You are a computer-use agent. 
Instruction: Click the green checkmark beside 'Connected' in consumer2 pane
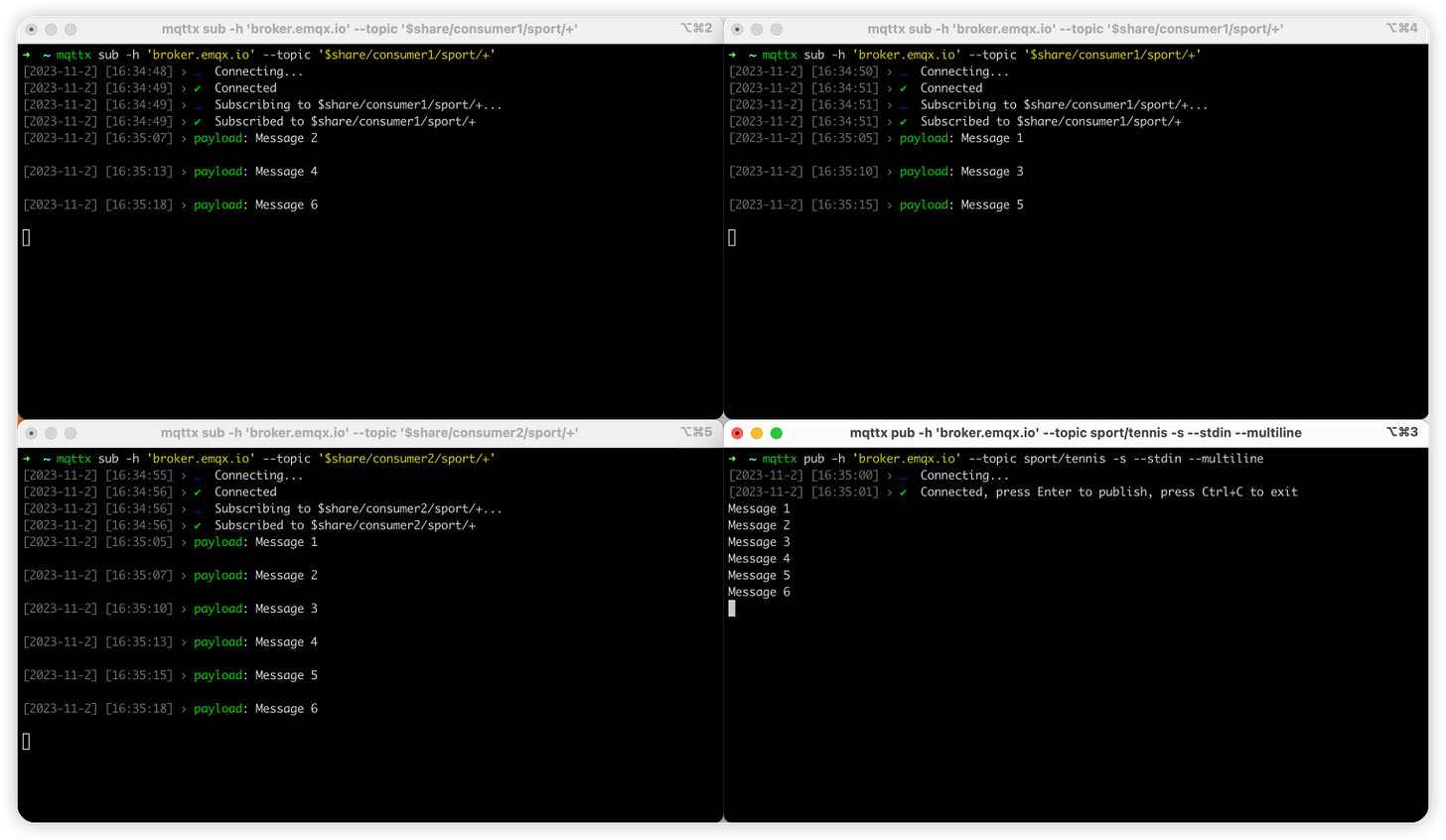[x=196, y=491]
